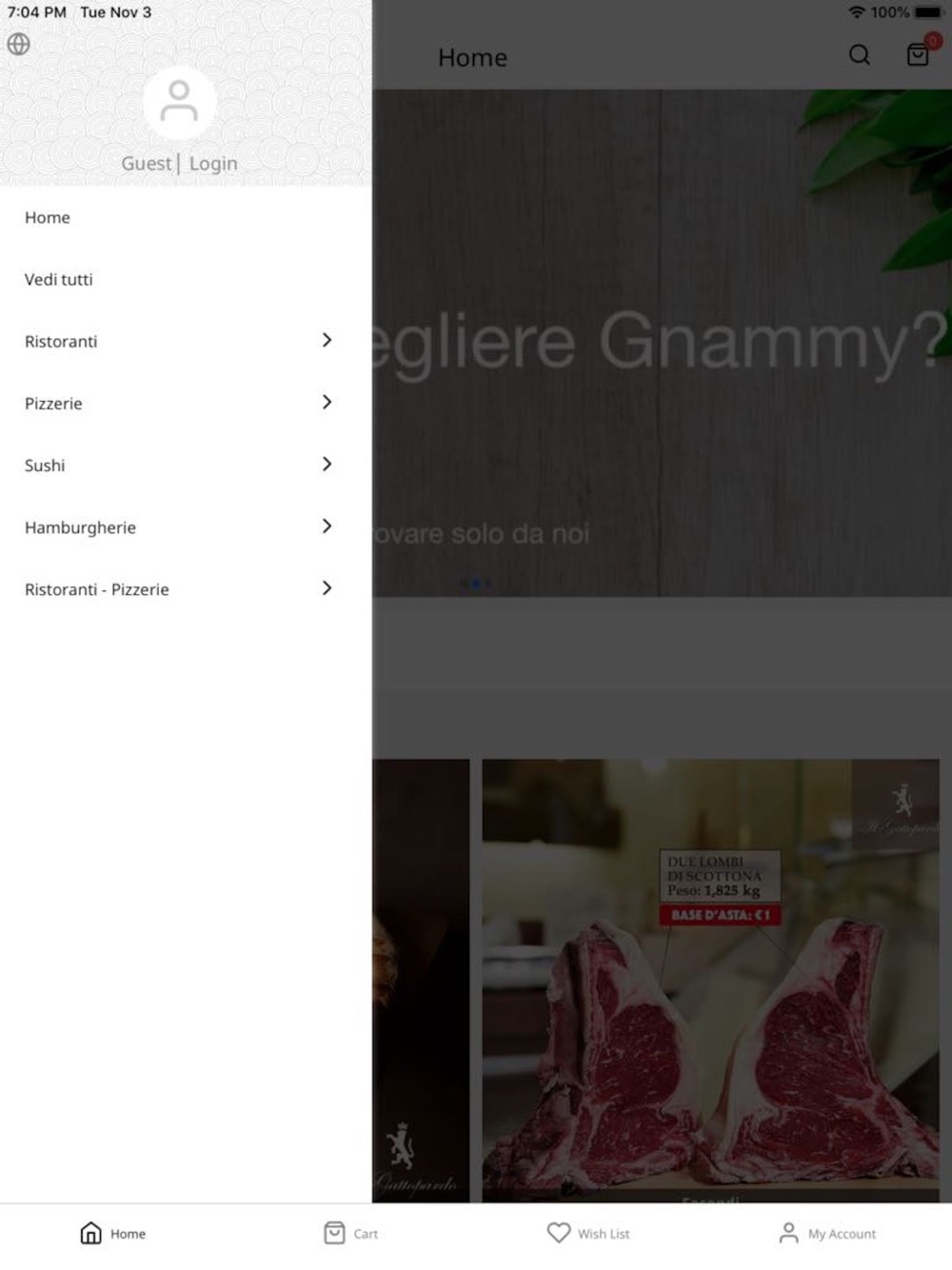Viewport: 952px width, 1270px height.
Task: Tap the Login link
Action: click(x=213, y=163)
